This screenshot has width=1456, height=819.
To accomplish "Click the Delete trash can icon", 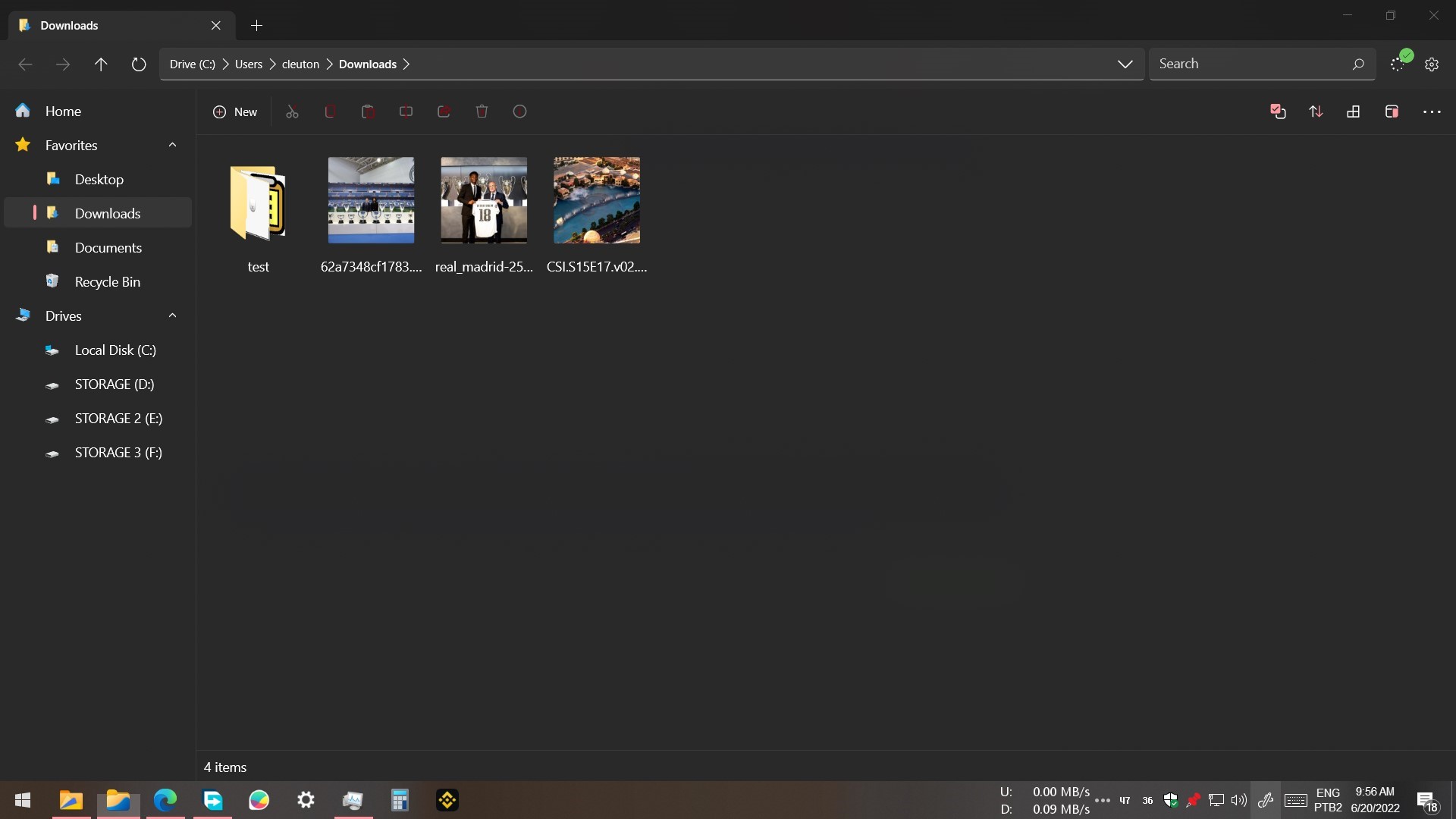I will click(482, 111).
